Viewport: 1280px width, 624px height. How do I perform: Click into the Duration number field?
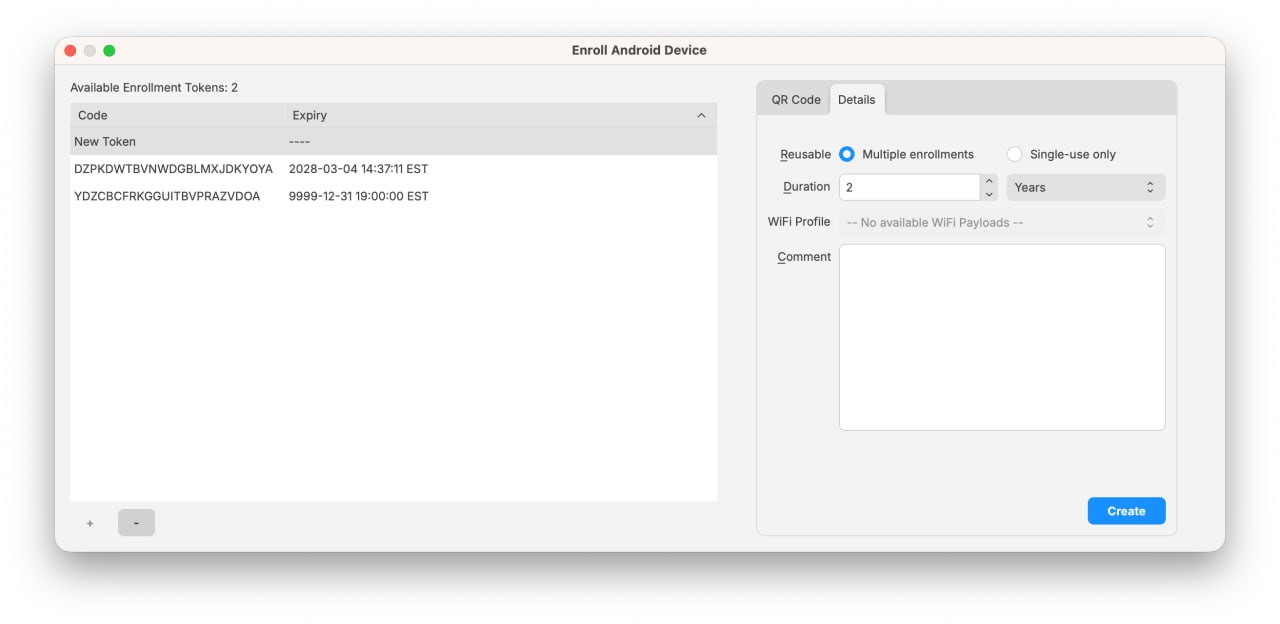[909, 187]
